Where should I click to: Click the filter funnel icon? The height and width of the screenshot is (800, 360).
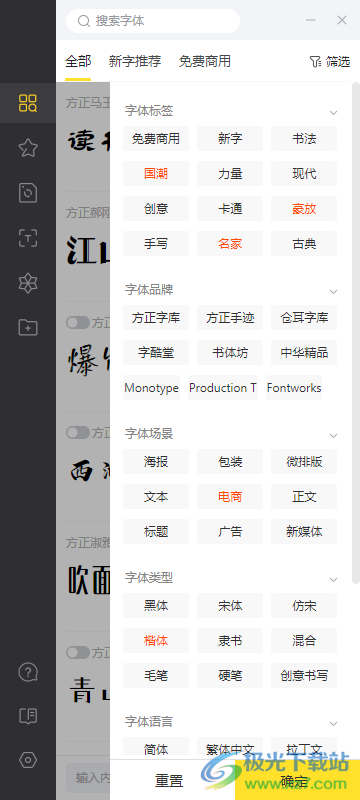point(315,62)
